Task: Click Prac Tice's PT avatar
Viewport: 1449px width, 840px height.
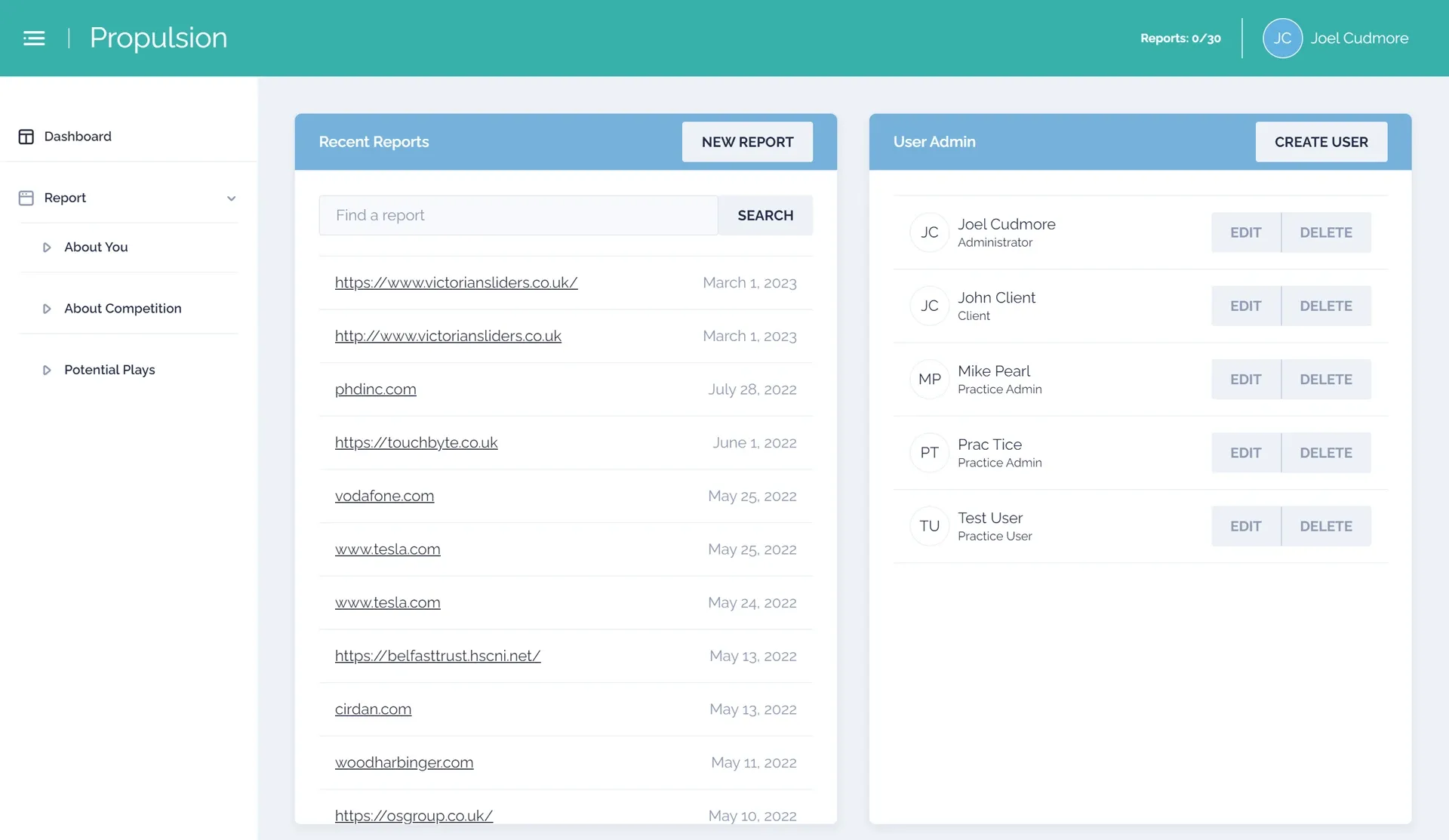Action: tap(929, 453)
